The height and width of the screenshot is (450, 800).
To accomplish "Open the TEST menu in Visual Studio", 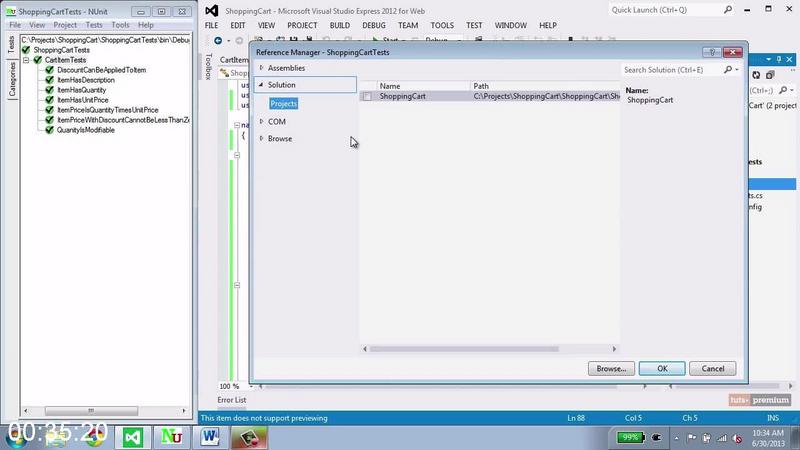I will 474,25.
